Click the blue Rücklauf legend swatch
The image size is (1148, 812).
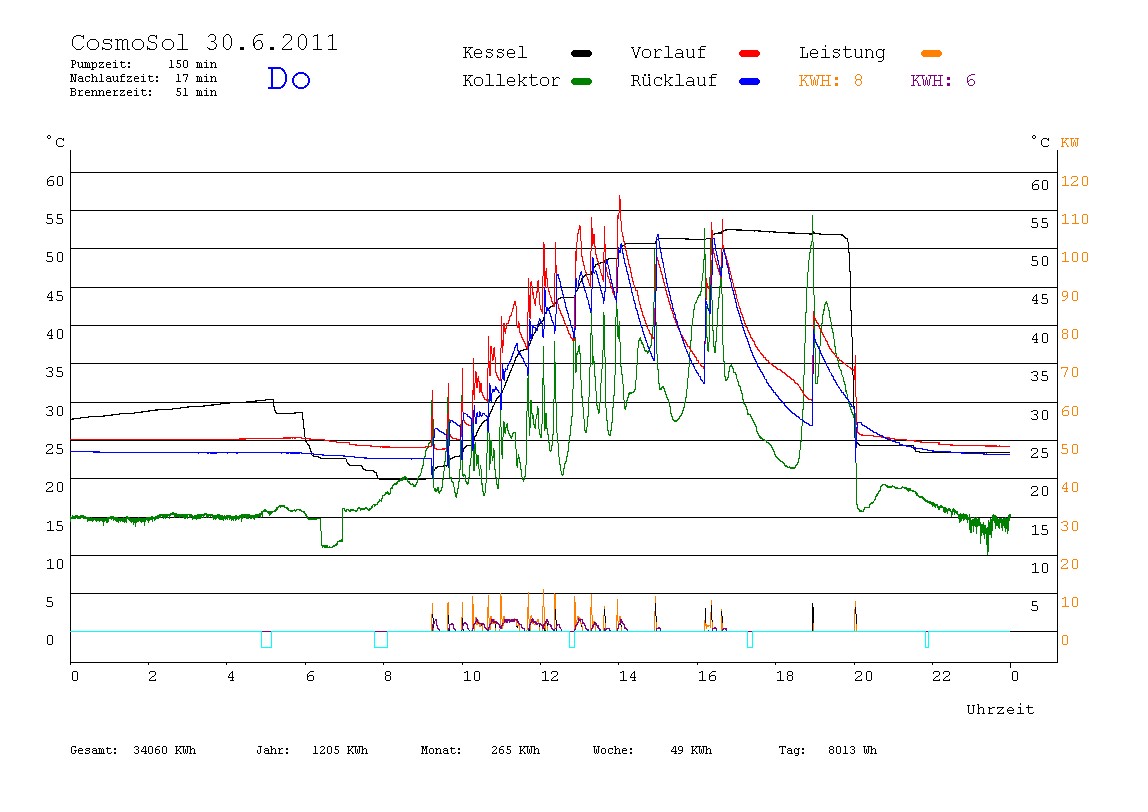pos(750,81)
